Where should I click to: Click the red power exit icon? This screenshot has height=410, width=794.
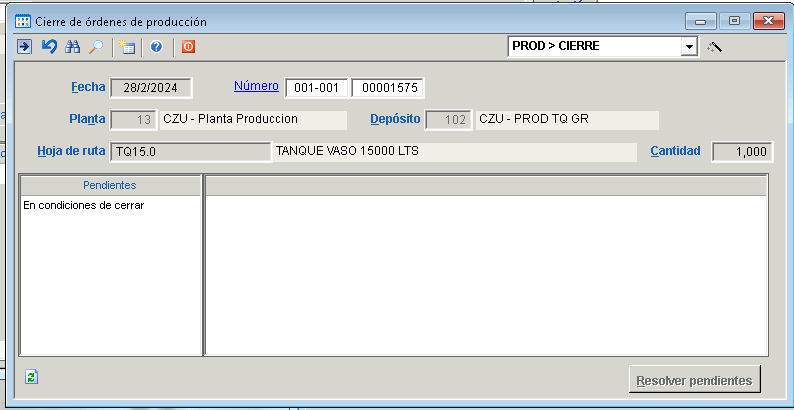pos(188,46)
